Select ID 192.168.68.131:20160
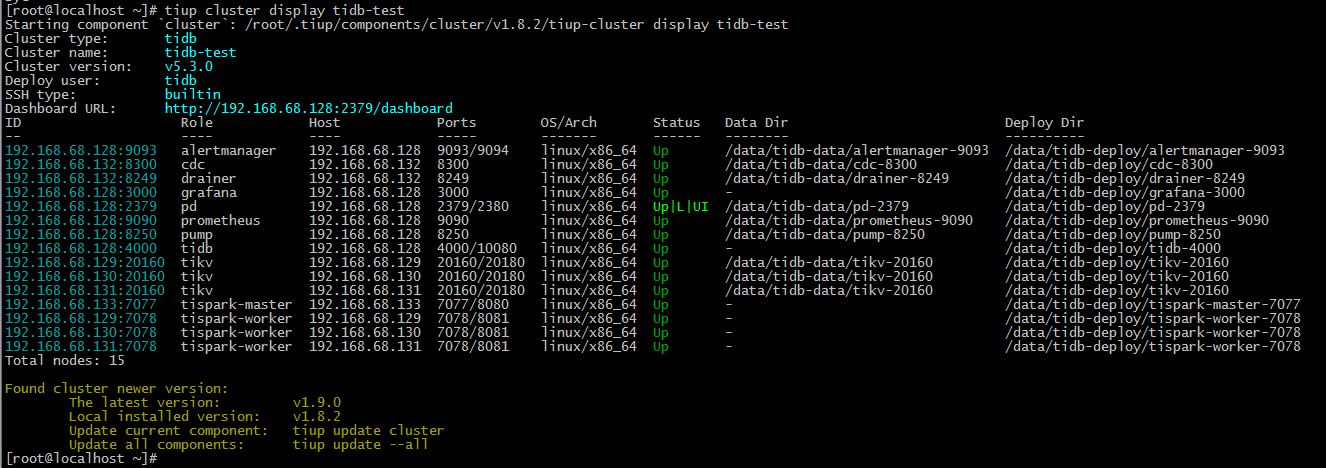1326x468 pixels. (x=85, y=290)
